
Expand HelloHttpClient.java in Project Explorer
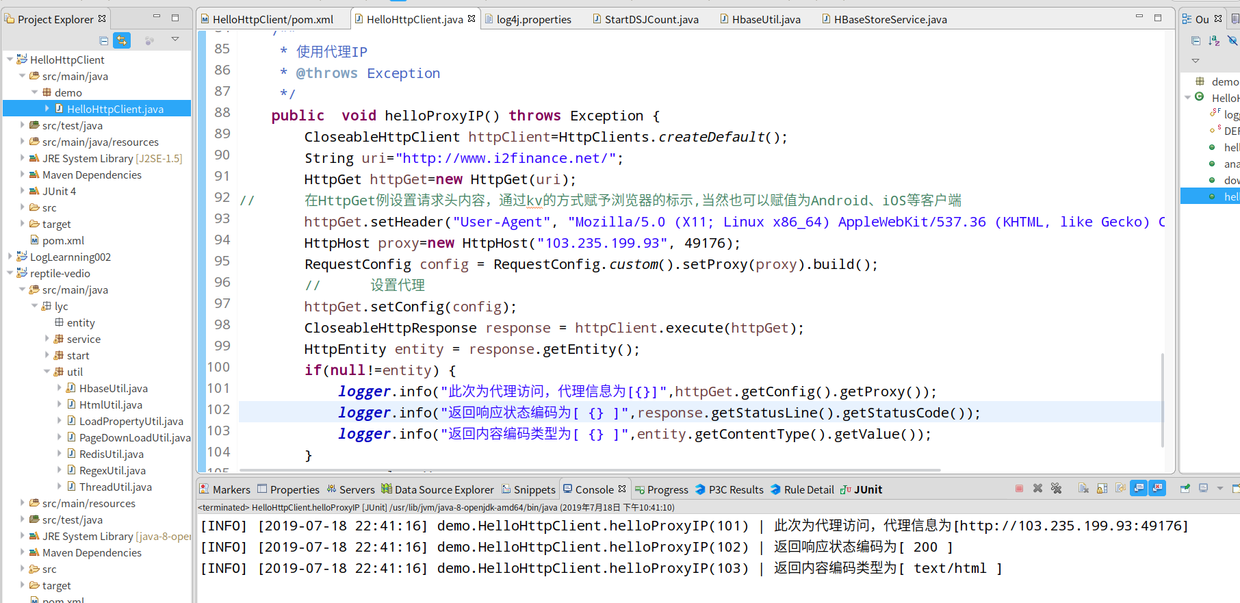point(46,108)
